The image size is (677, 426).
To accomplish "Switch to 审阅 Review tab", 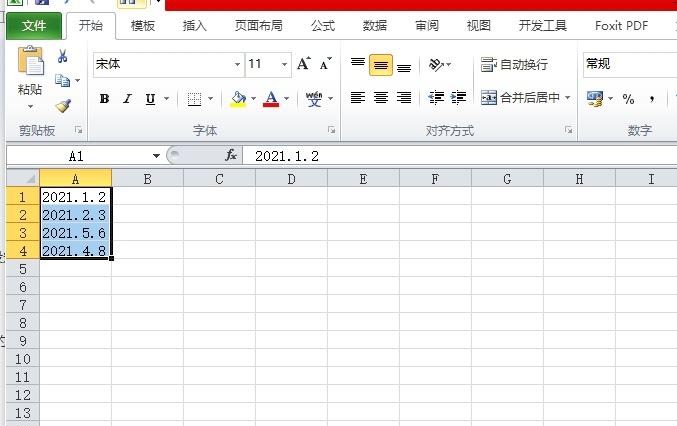I will [x=427, y=26].
